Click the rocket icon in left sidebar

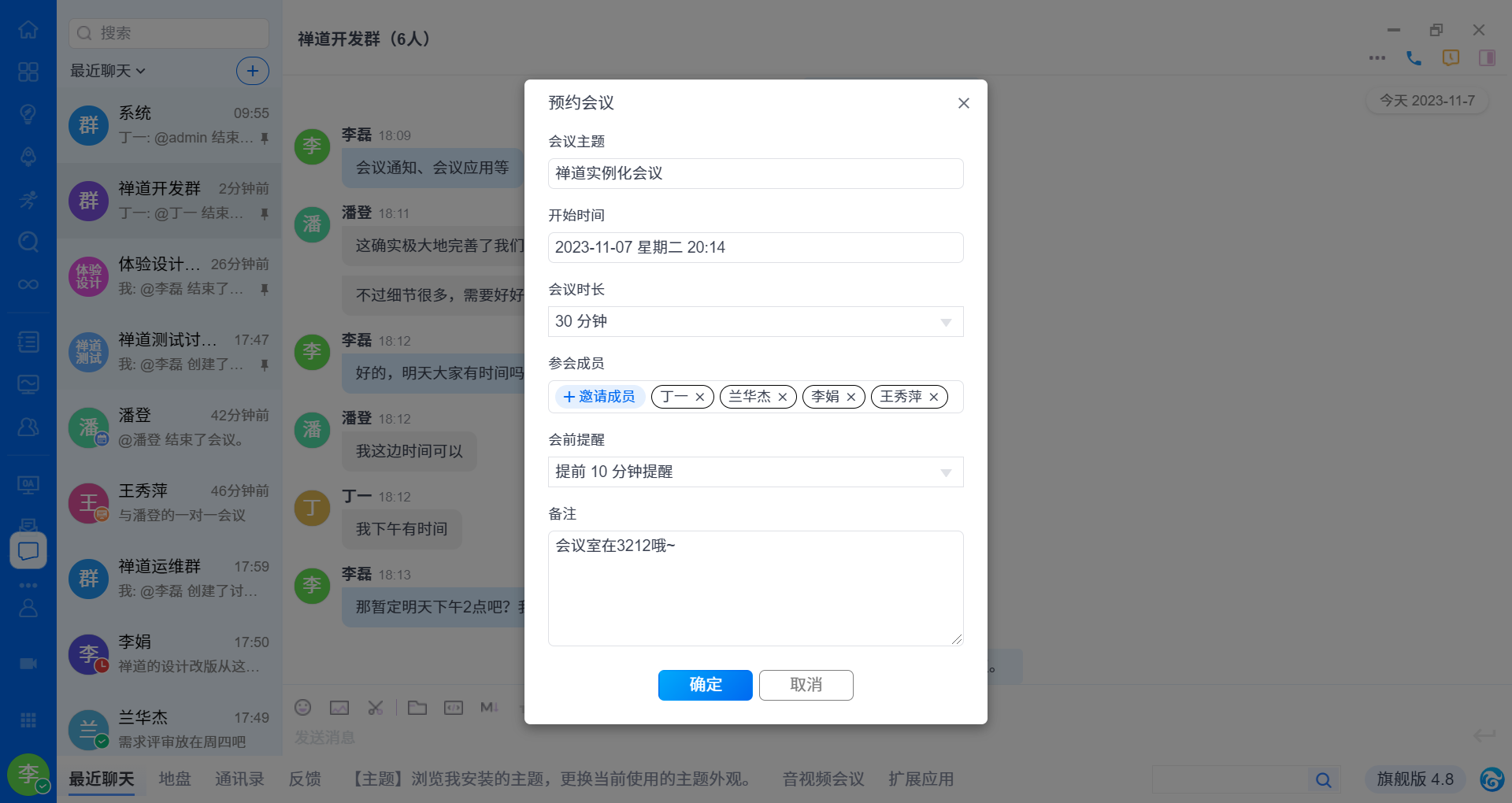(28, 157)
